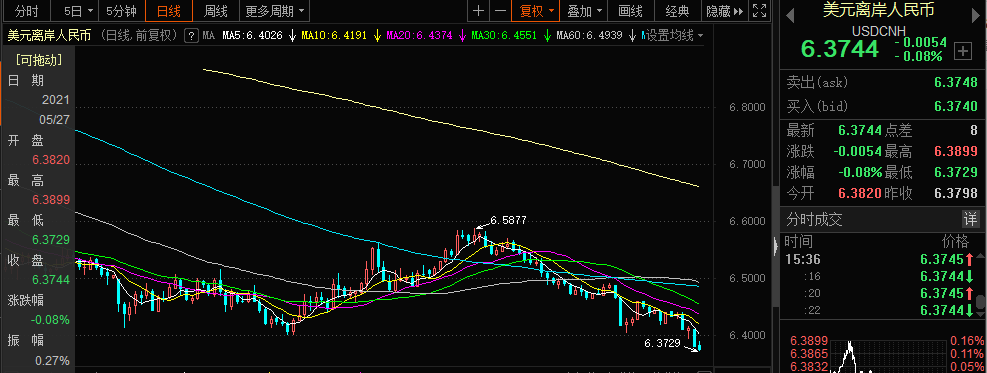Switch chart to 分时 intraday view

26,11
